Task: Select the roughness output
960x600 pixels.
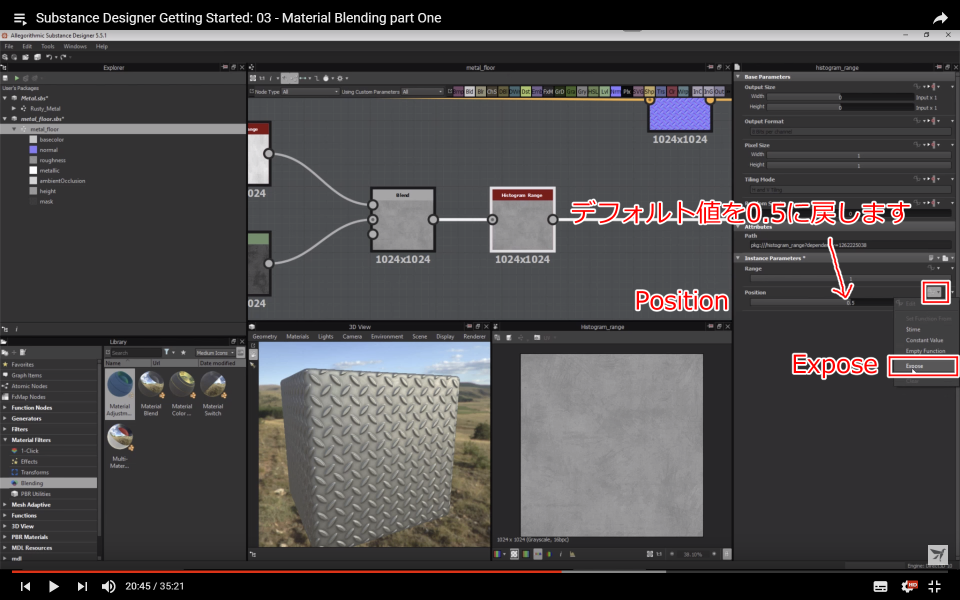Action: click(52, 160)
